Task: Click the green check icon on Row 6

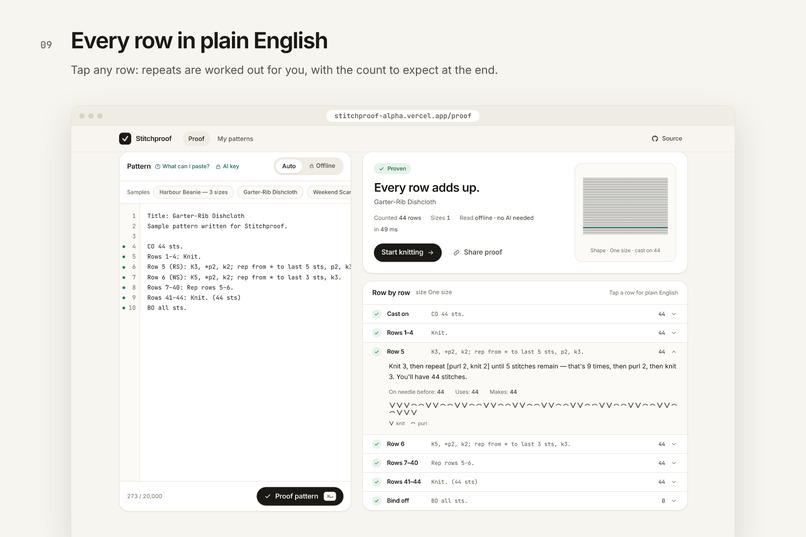Action: (x=377, y=444)
